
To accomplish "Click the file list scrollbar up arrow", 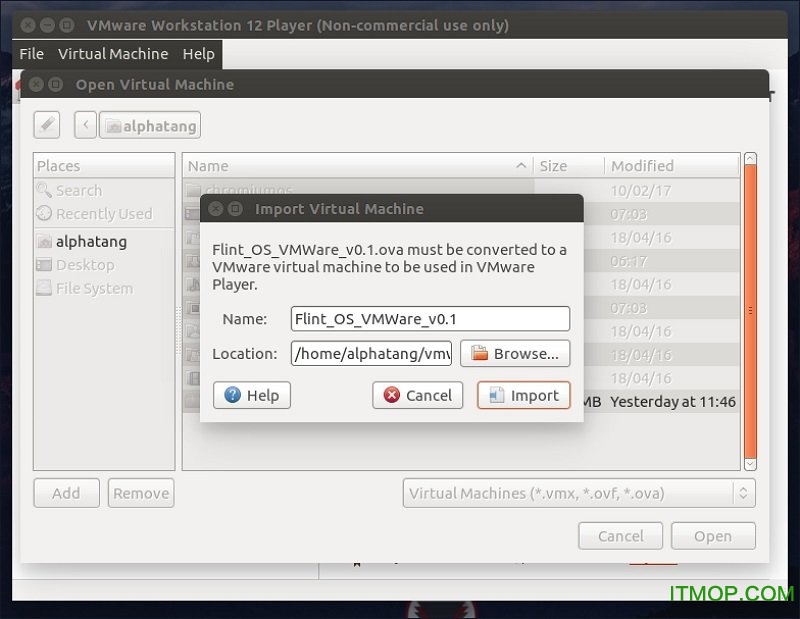I will point(750,158).
